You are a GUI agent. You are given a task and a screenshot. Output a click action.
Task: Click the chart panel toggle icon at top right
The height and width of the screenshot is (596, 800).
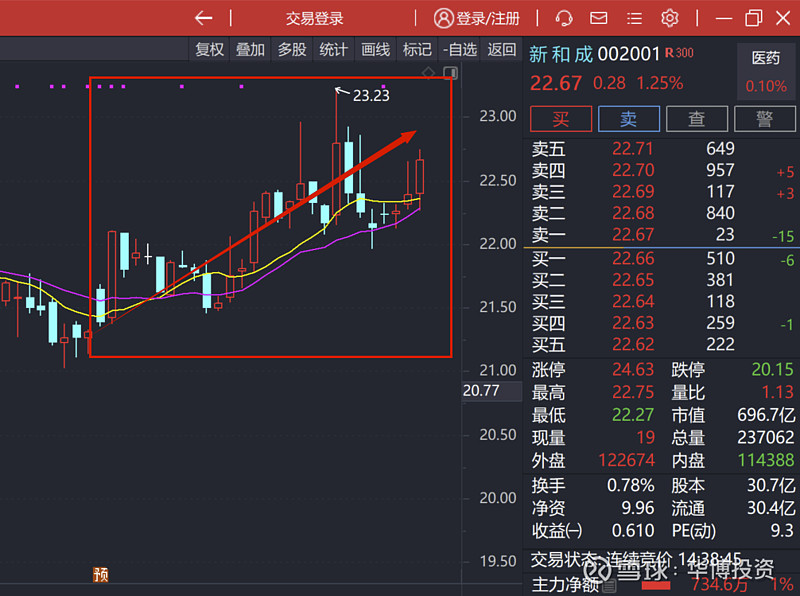451,73
